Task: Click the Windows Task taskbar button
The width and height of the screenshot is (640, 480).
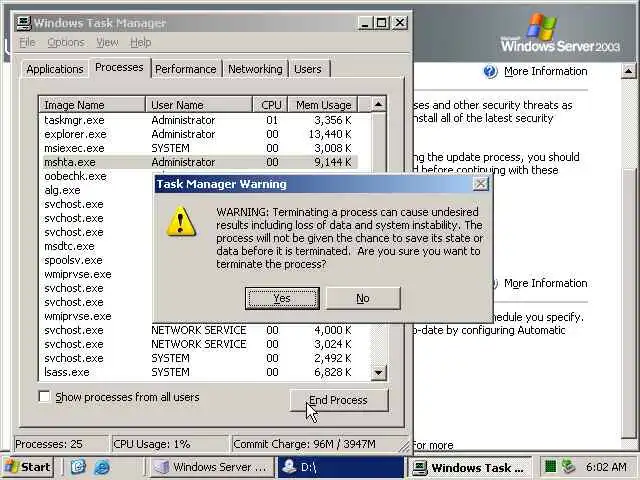Action: (470, 467)
